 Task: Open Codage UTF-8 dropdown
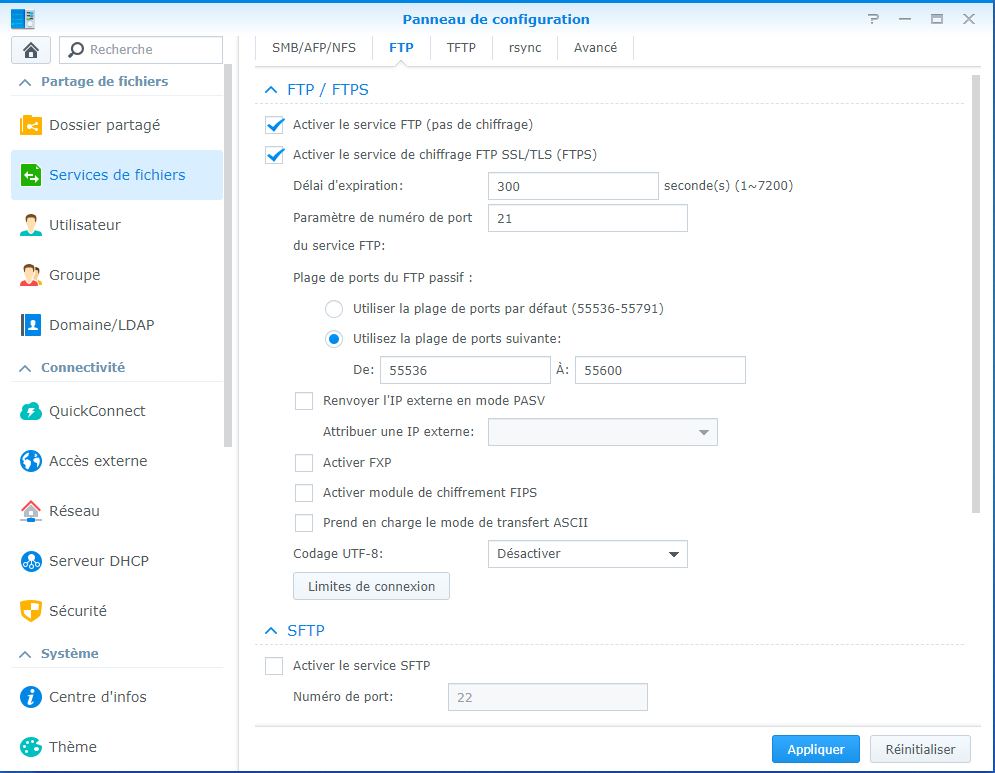click(x=588, y=554)
